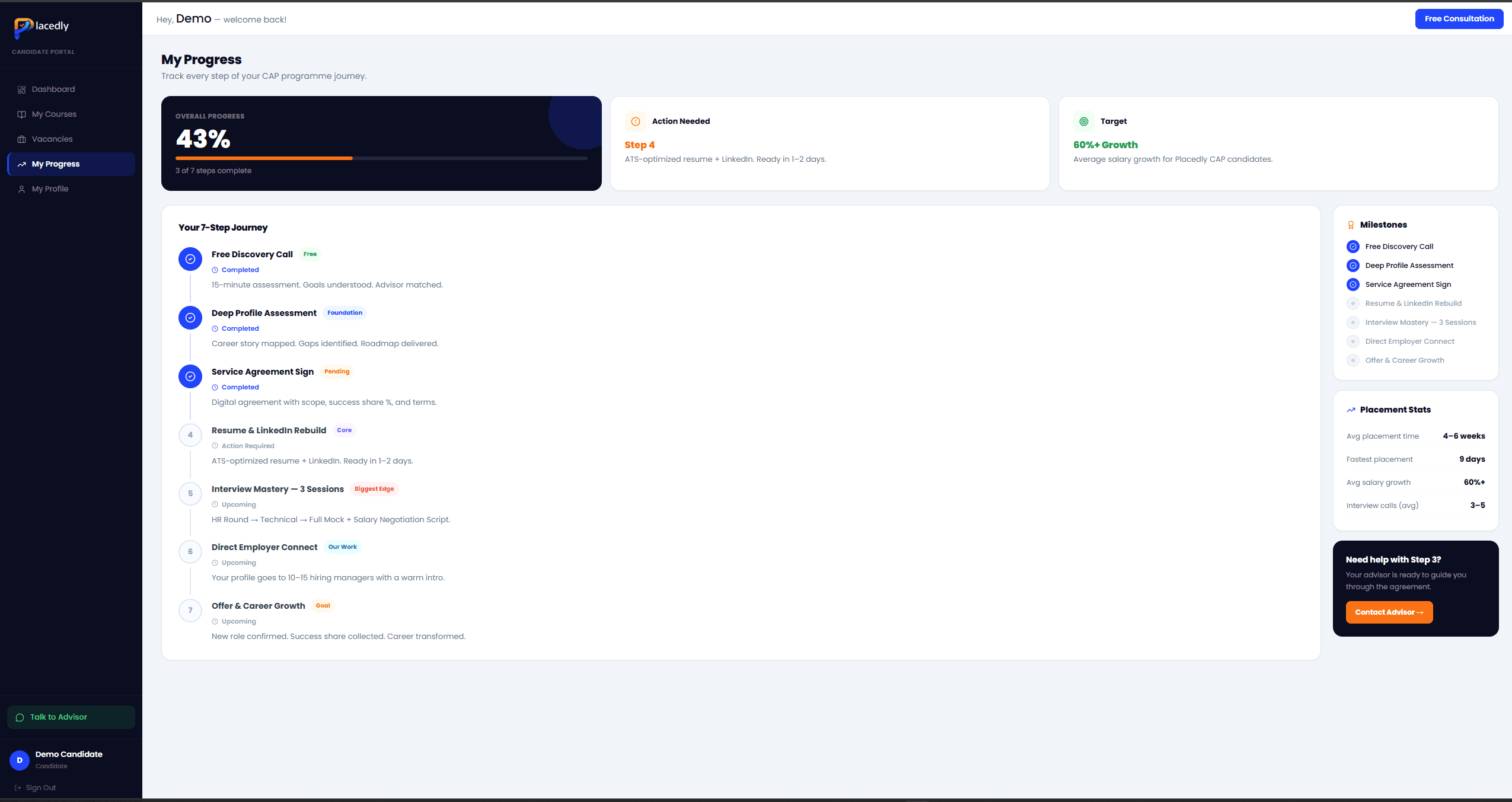The width and height of the screenshot is (1512, 802).
Task: Click the Free Consultation button
Action: tap(1459, 19)
